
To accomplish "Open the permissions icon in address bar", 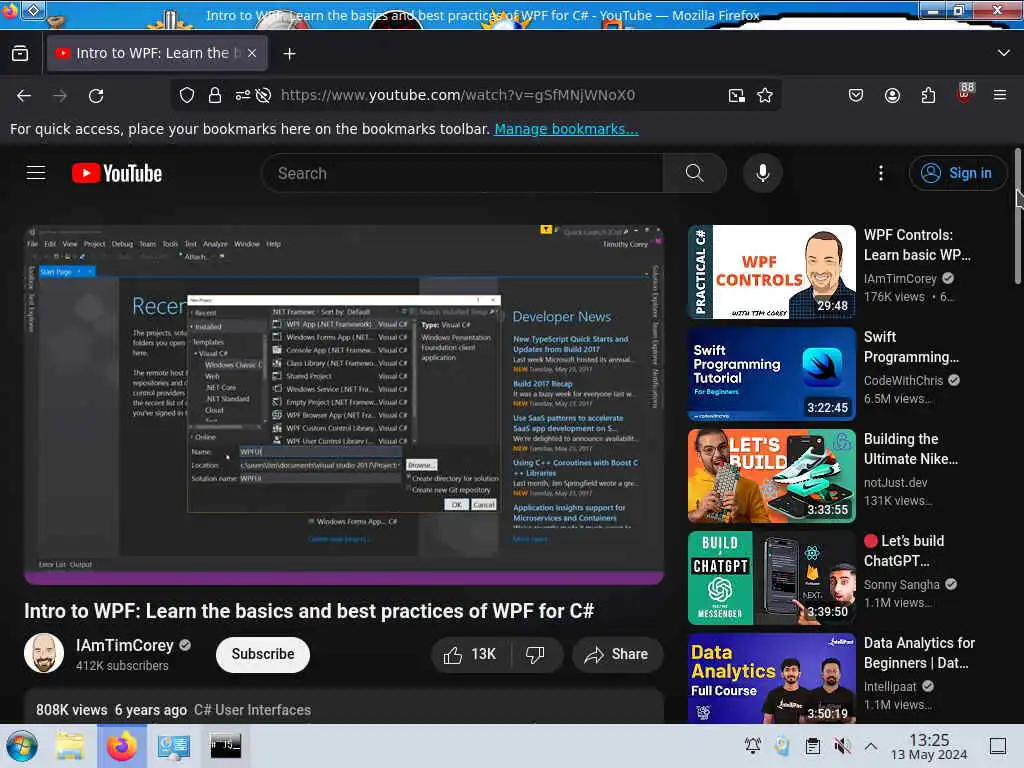I will point(242,95).
